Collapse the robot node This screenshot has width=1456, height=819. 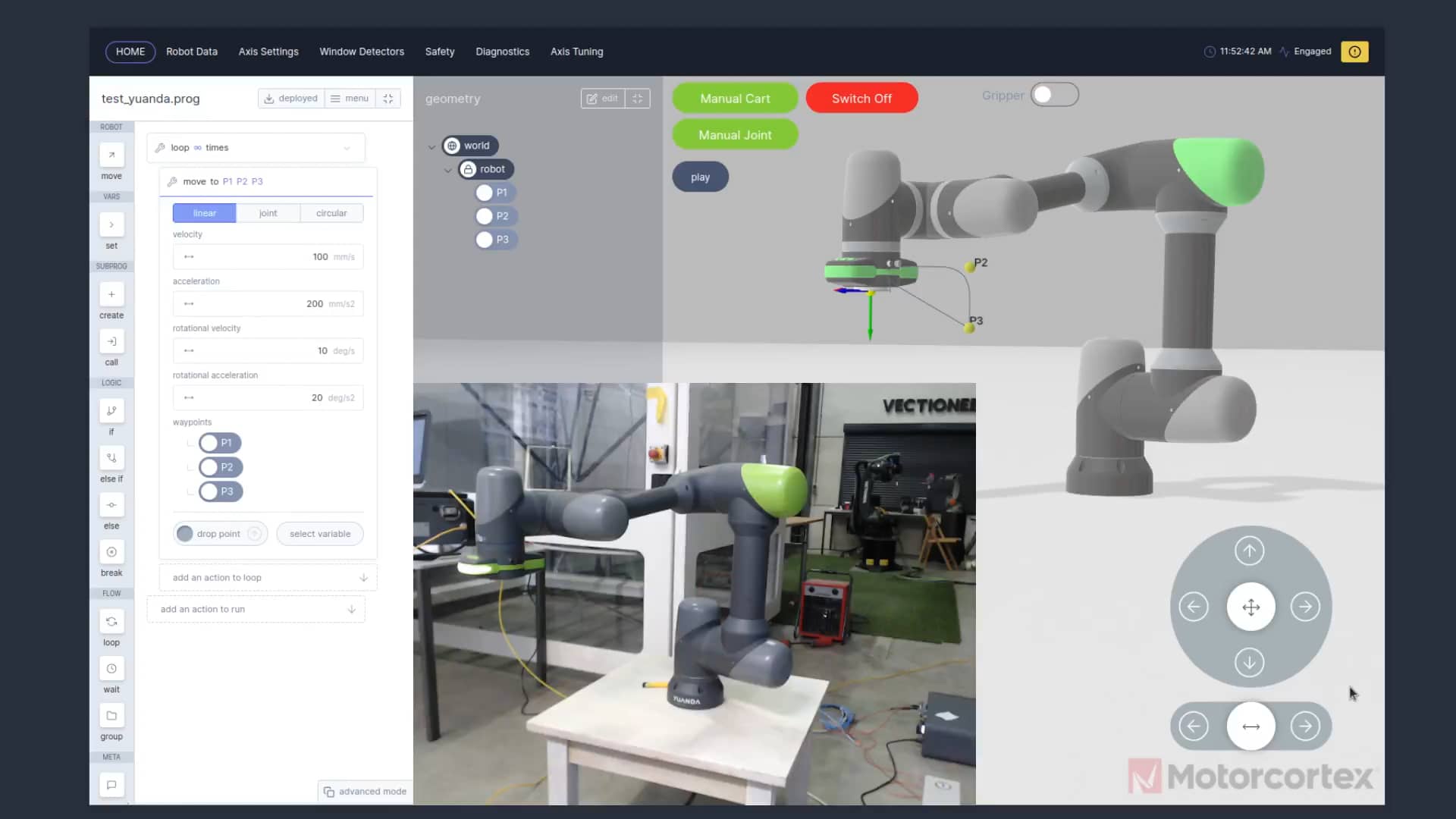point(448,170)
